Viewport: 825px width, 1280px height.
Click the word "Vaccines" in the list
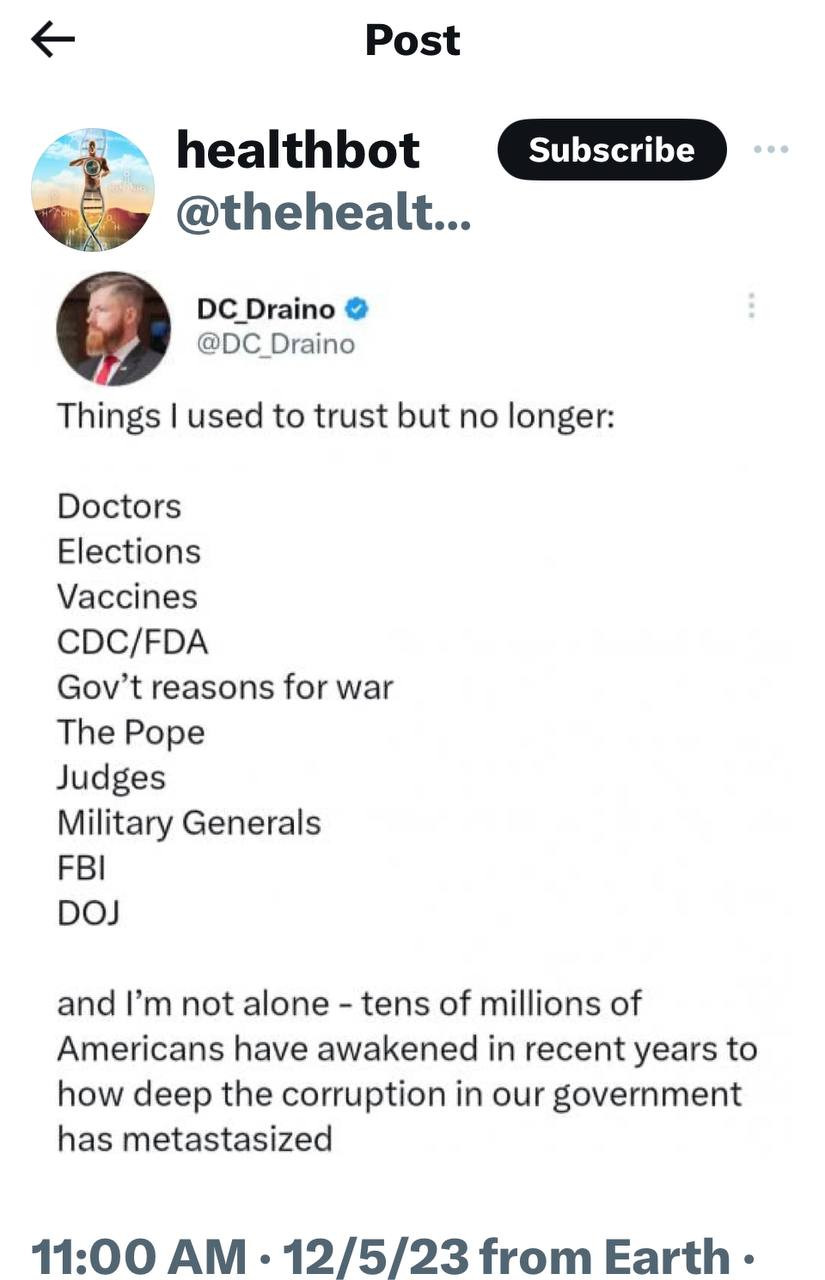pos(127,597)
